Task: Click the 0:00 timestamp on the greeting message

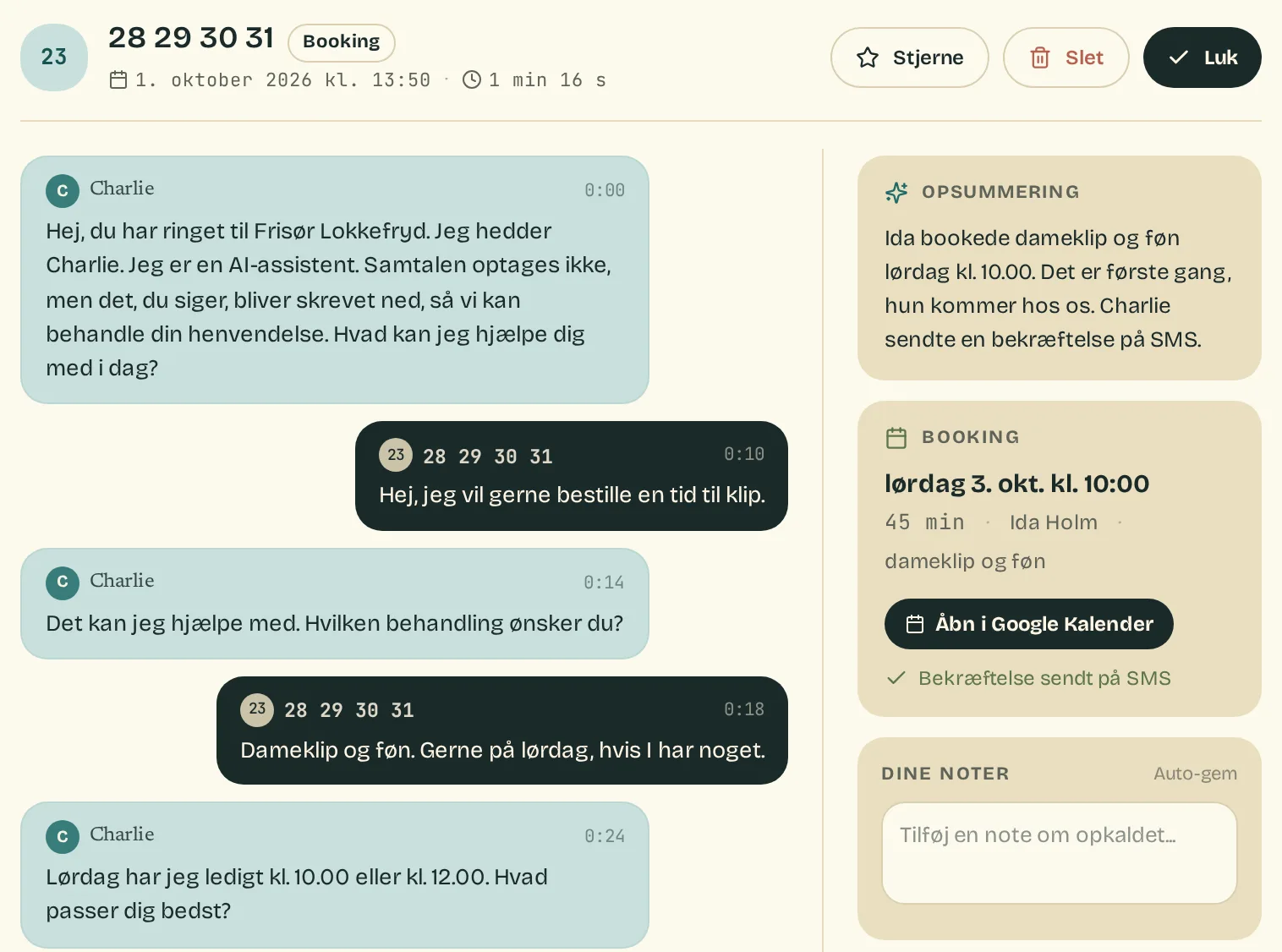Action: tap(605, 190)
